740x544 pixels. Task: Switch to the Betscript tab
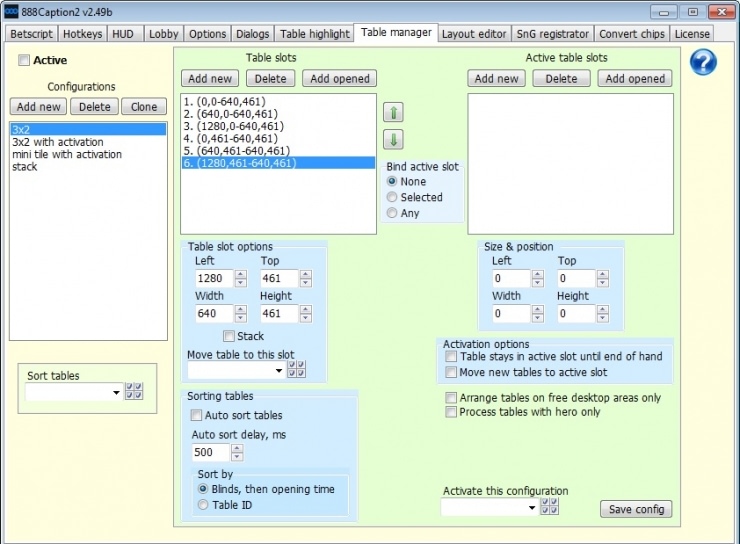(32, 34)
